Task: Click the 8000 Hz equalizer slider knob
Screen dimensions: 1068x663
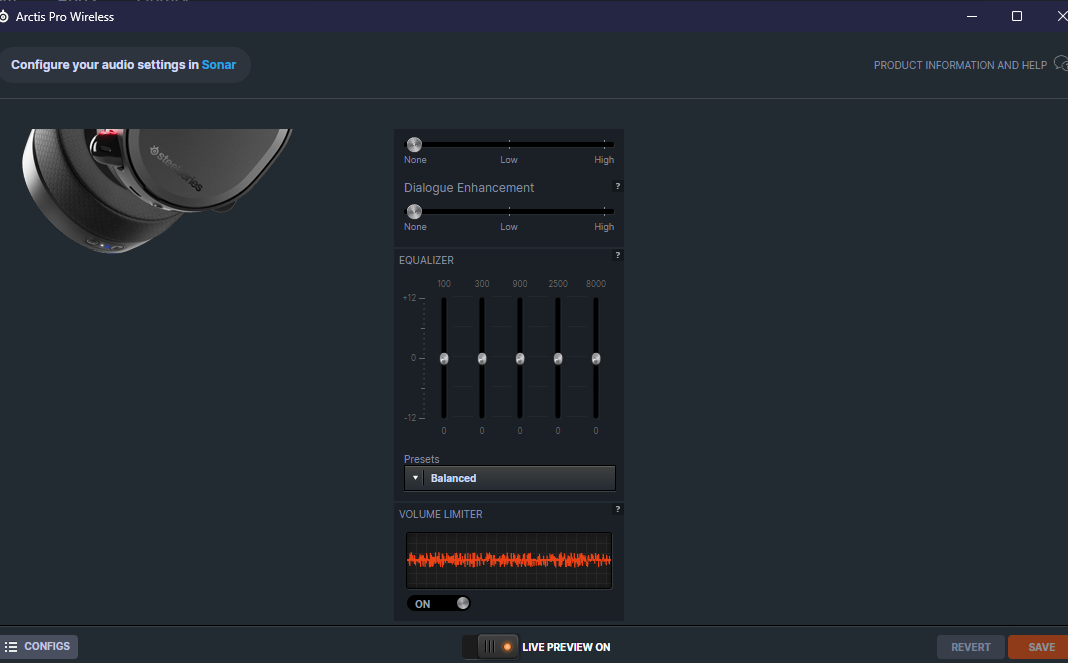Action: [596, 358]
